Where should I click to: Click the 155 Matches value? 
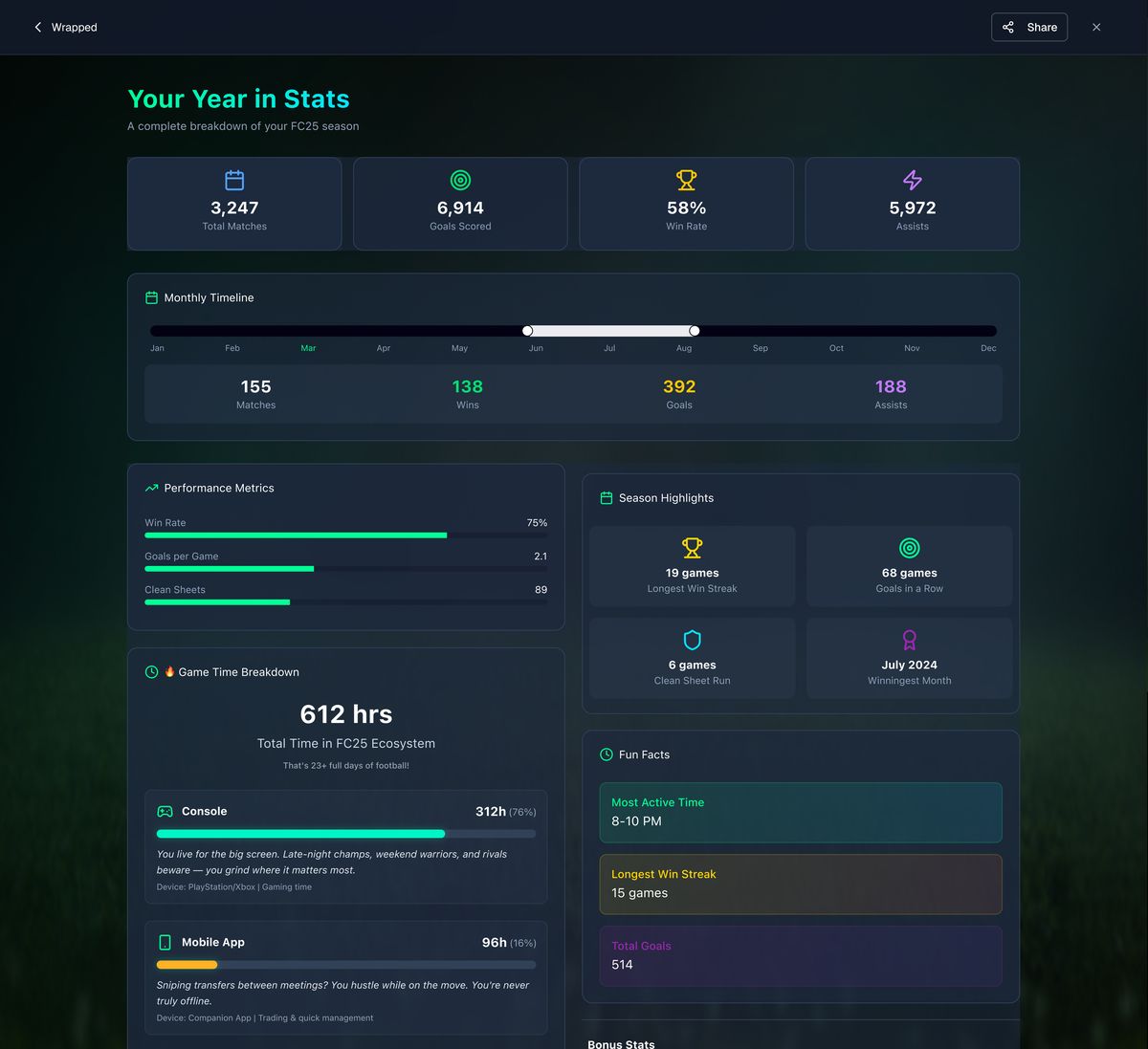255,387
